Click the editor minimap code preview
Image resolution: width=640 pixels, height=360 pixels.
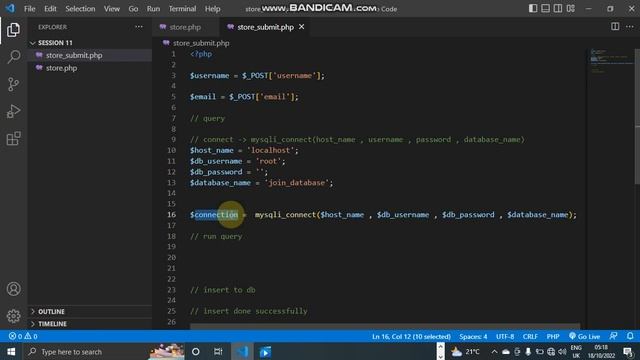pyautogui.click(x=610, y=61)
